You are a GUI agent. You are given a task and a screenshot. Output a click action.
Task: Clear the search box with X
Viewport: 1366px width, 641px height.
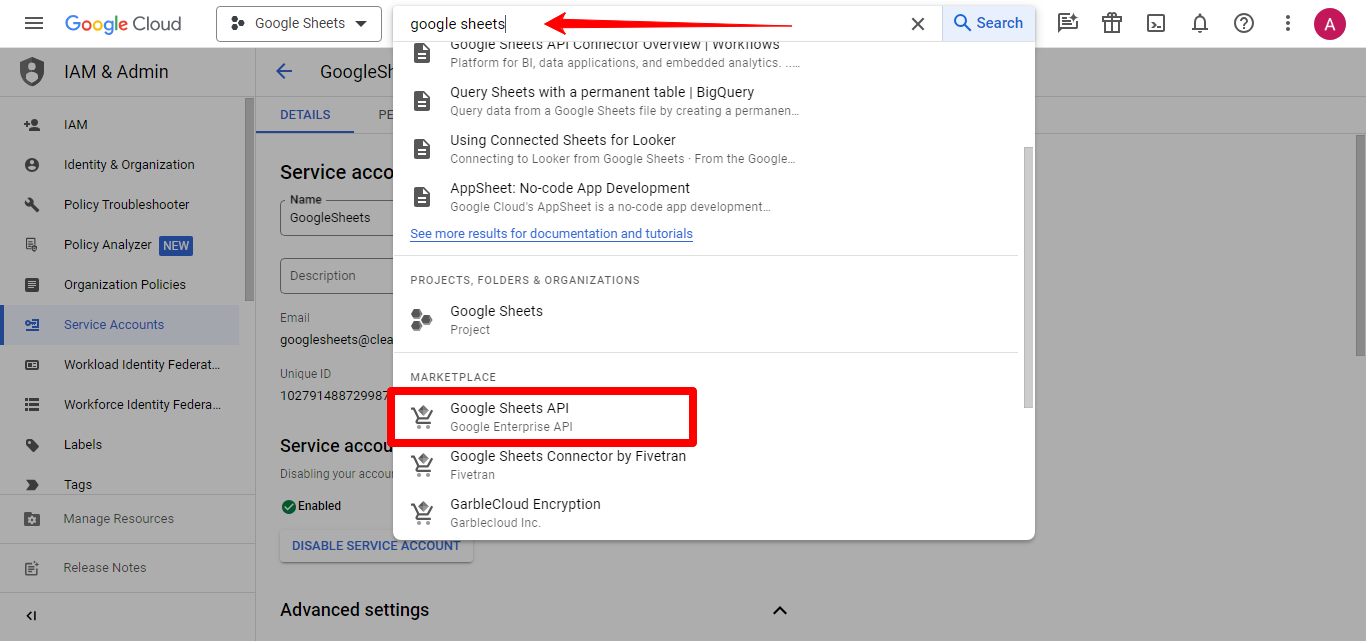(917, 23)
